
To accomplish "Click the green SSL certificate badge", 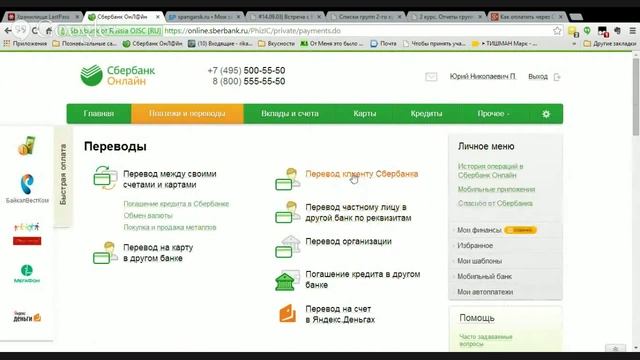I will [111, 31].
